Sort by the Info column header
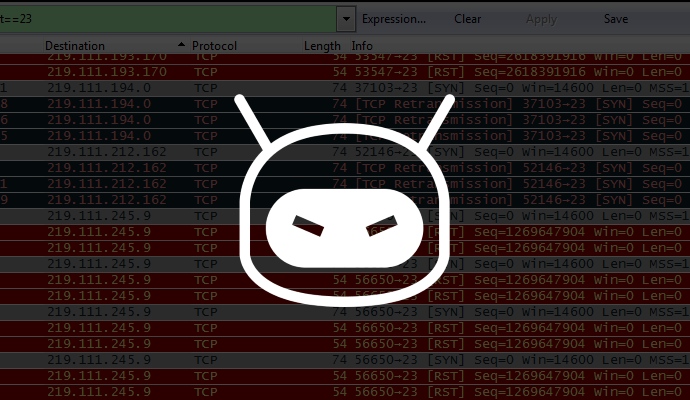Screen dimensions: 690x400 tap(519, 46)
